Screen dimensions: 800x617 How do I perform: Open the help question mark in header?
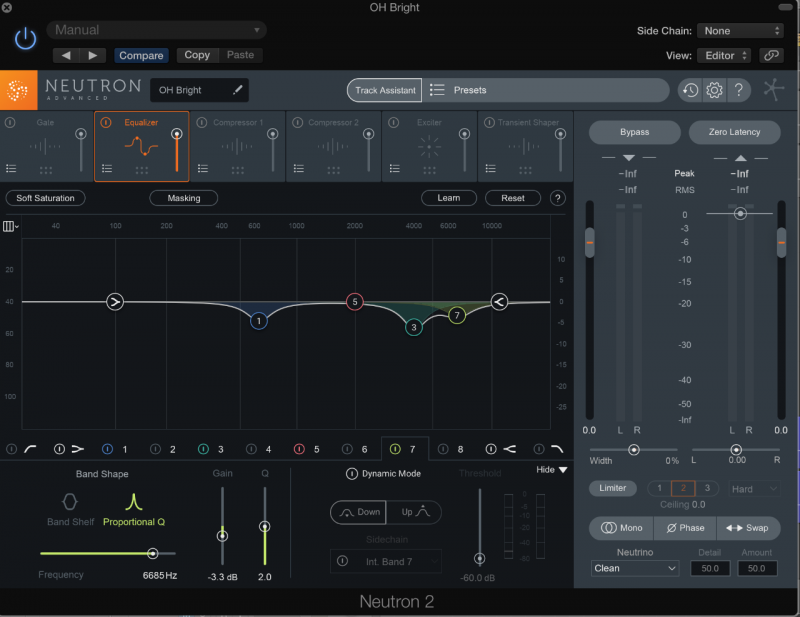pyautogui.click(x=738, y=90)
